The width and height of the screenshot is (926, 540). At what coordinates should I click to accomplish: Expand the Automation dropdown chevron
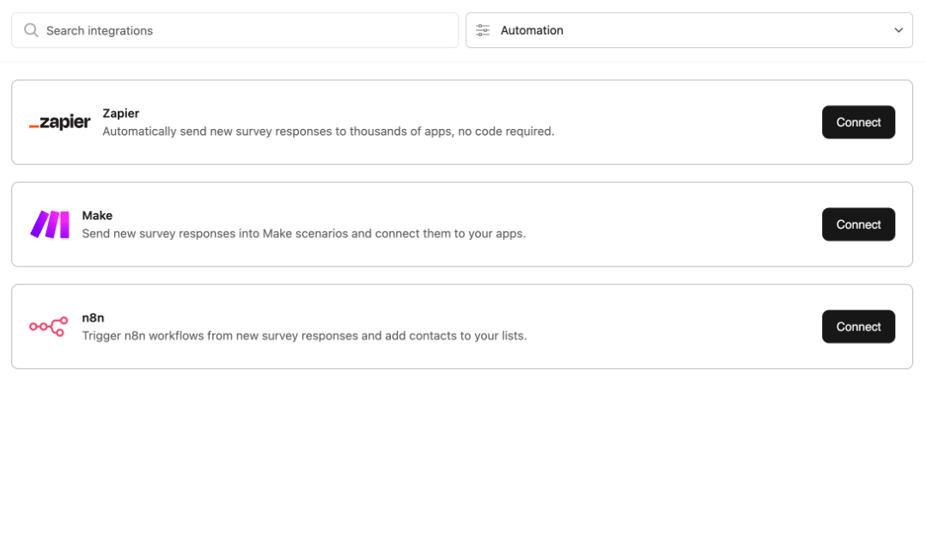(x=898, y=30)
